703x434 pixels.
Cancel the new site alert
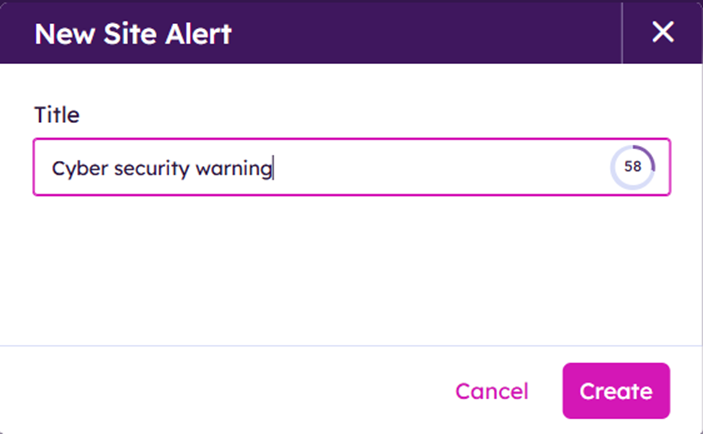point(492,391)
